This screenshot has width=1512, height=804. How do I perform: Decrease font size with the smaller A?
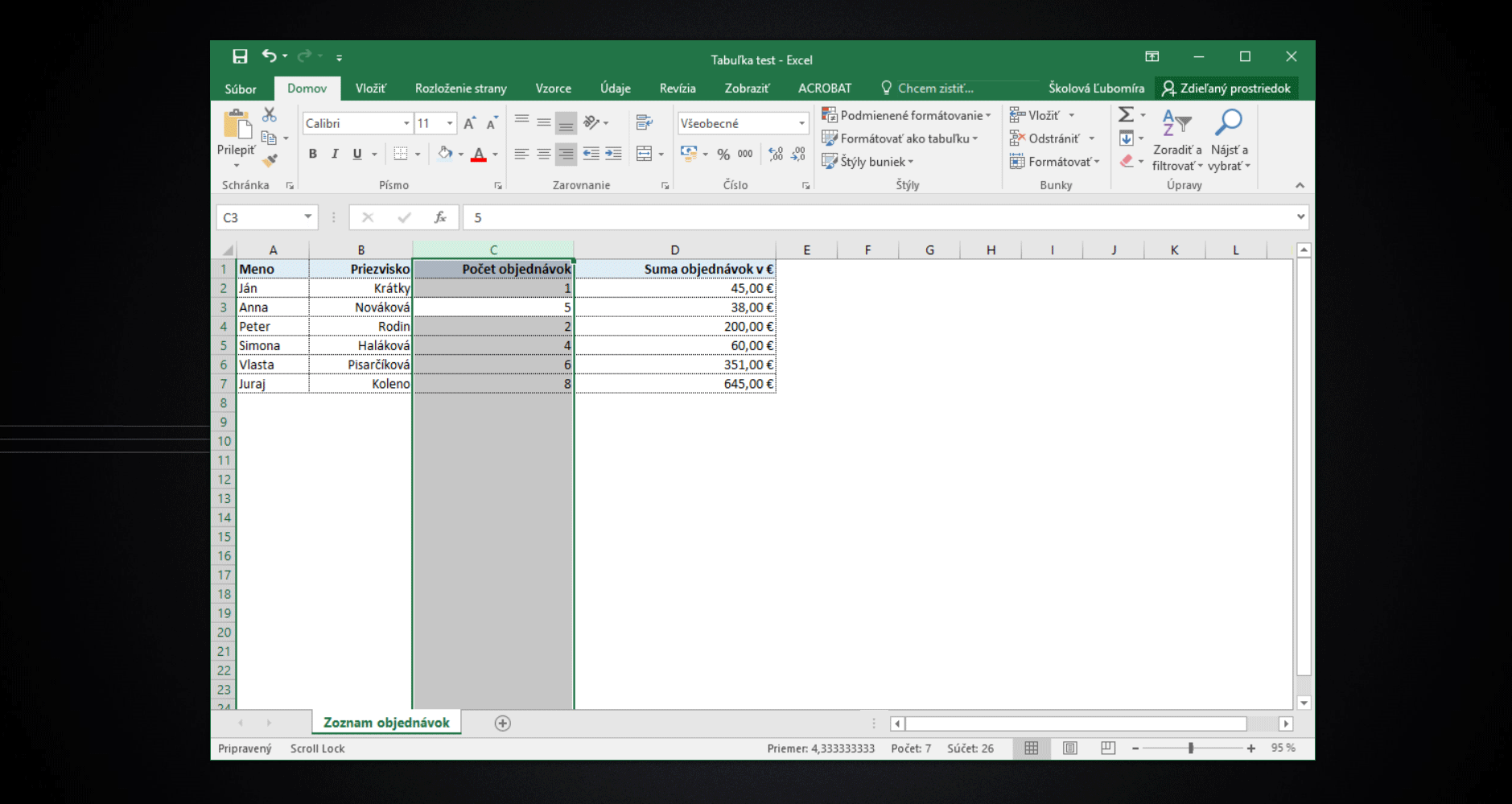(492, 123)
